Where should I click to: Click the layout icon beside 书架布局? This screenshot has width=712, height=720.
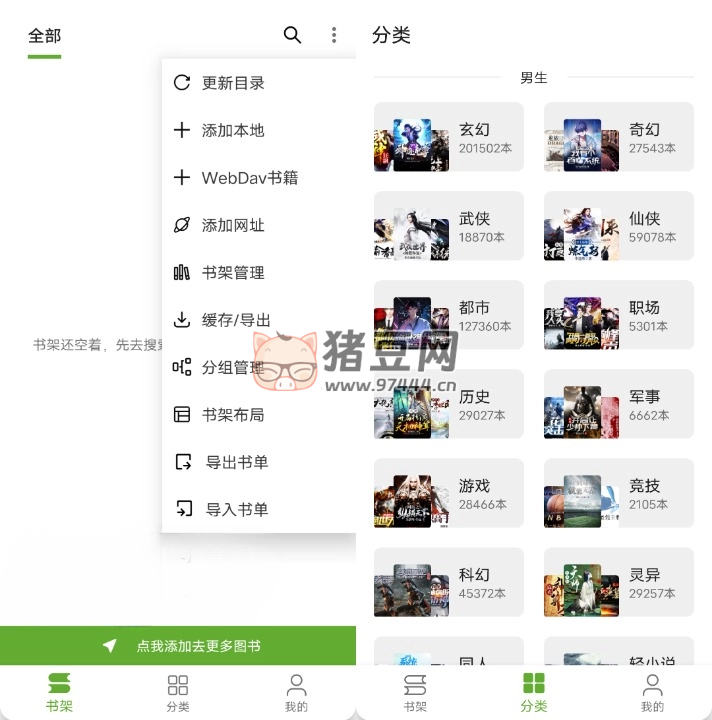point(181,414)
